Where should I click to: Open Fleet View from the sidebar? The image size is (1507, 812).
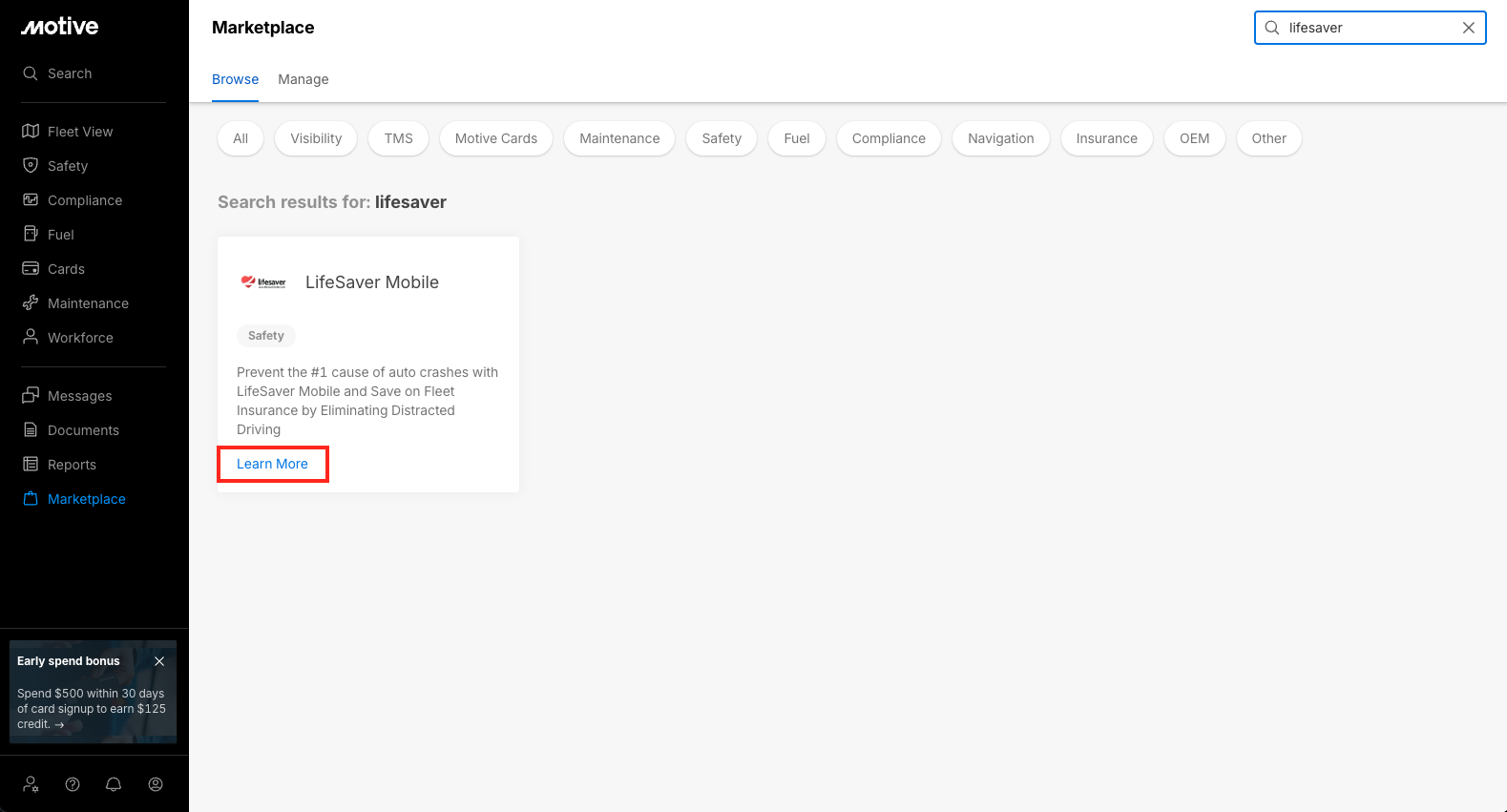point(68,132)
